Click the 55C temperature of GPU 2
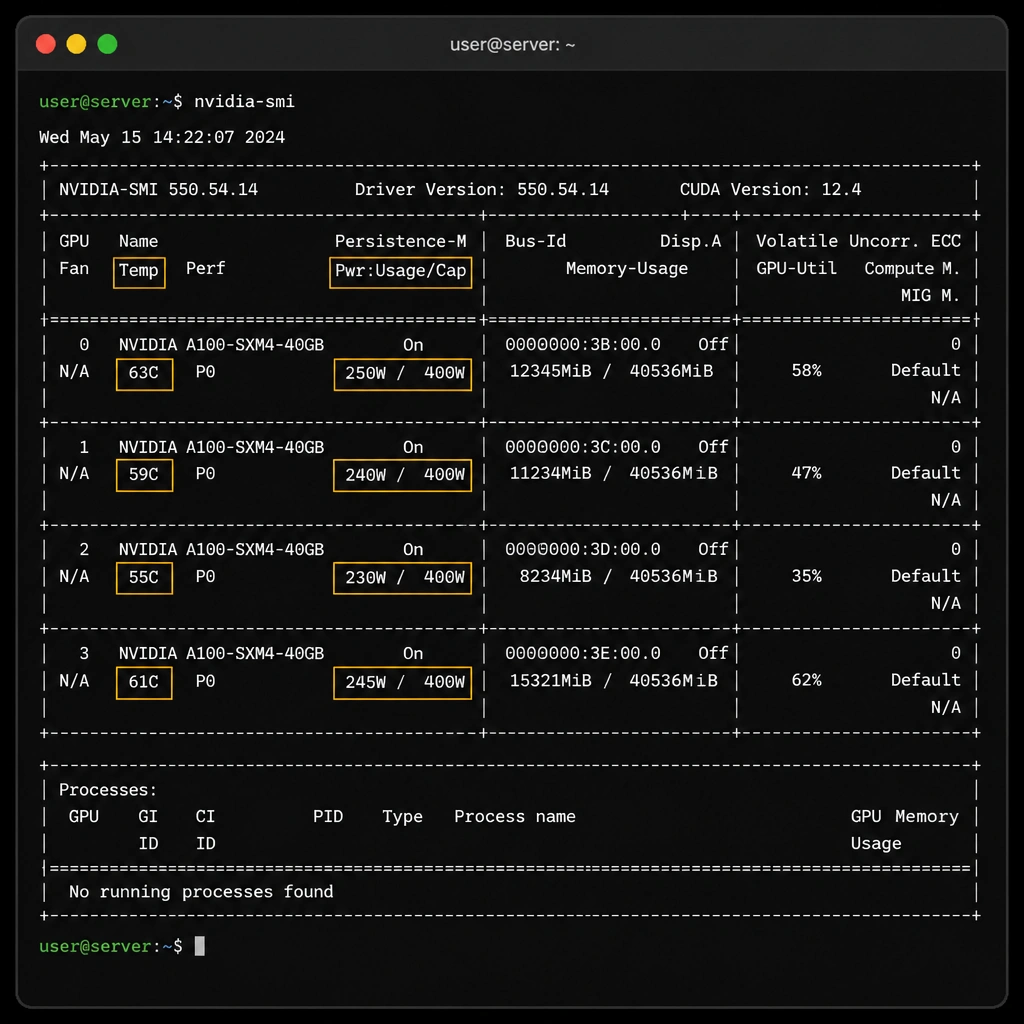Screen dimensions: 1024x1024 (x=144, y=579)
